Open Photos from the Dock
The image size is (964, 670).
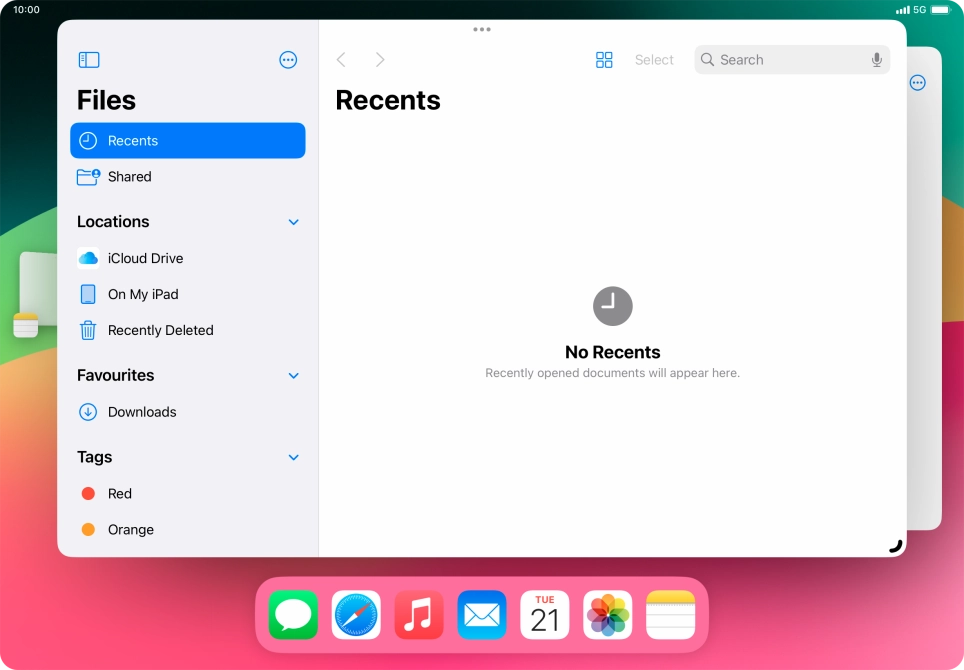[607, 615]
